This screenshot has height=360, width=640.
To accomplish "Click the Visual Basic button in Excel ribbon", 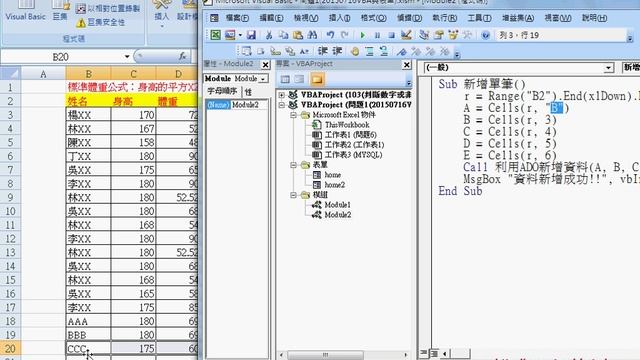I will pos(25,12).
